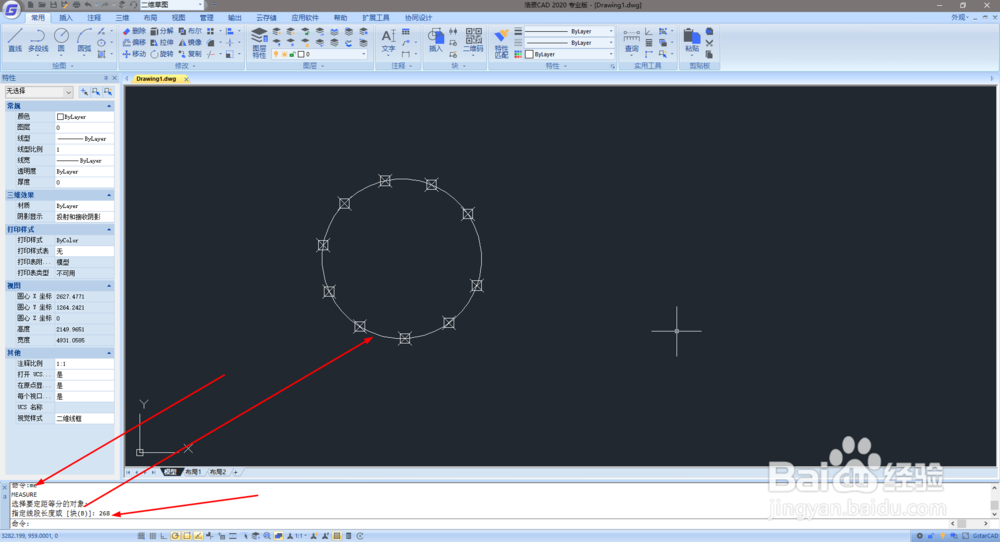The width and height of the screenshot is (1000, 542).
Task: Toggle the grid display in status bar
Action: 152,536
